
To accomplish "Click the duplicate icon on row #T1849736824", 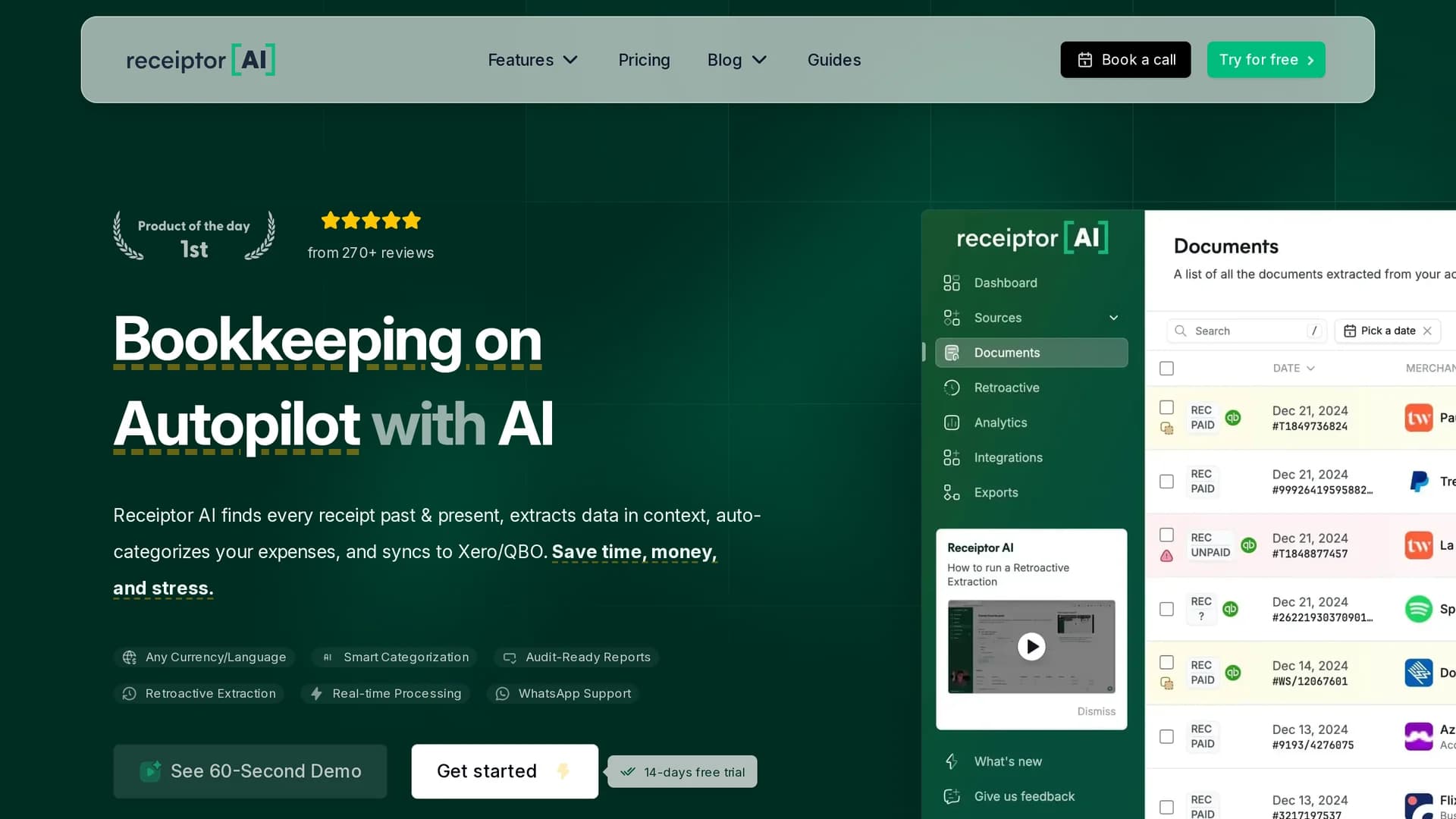I will pos(1167,428).
